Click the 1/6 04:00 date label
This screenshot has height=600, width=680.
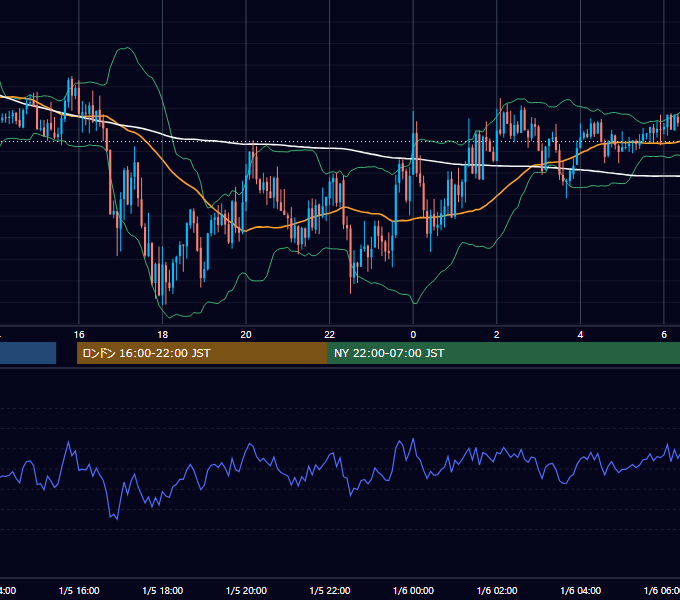coord(581,590)
